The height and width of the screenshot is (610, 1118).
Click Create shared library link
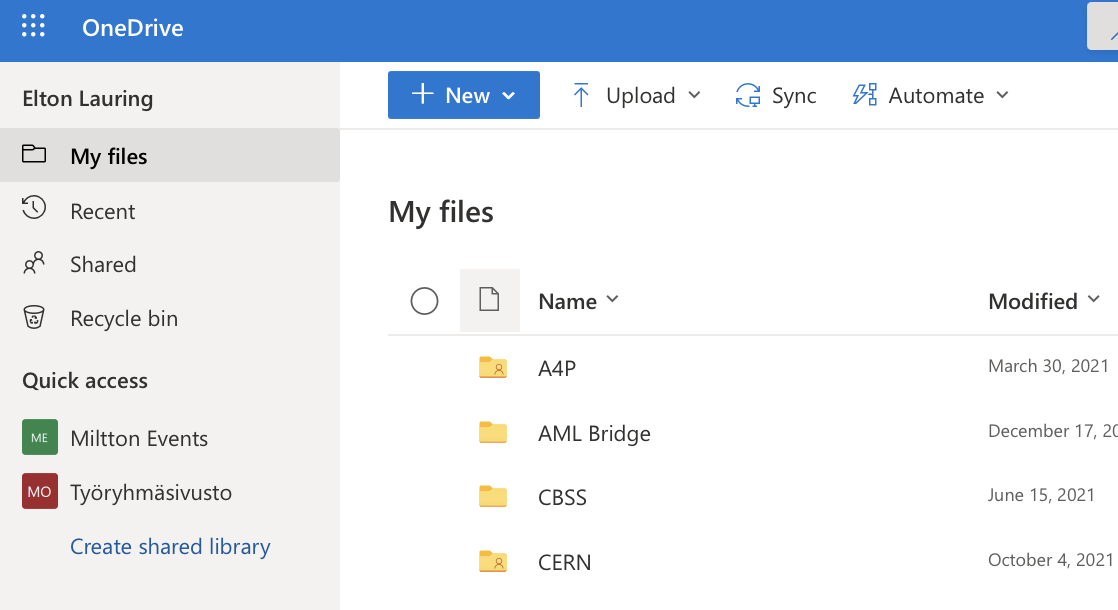(x=170, y=547)
